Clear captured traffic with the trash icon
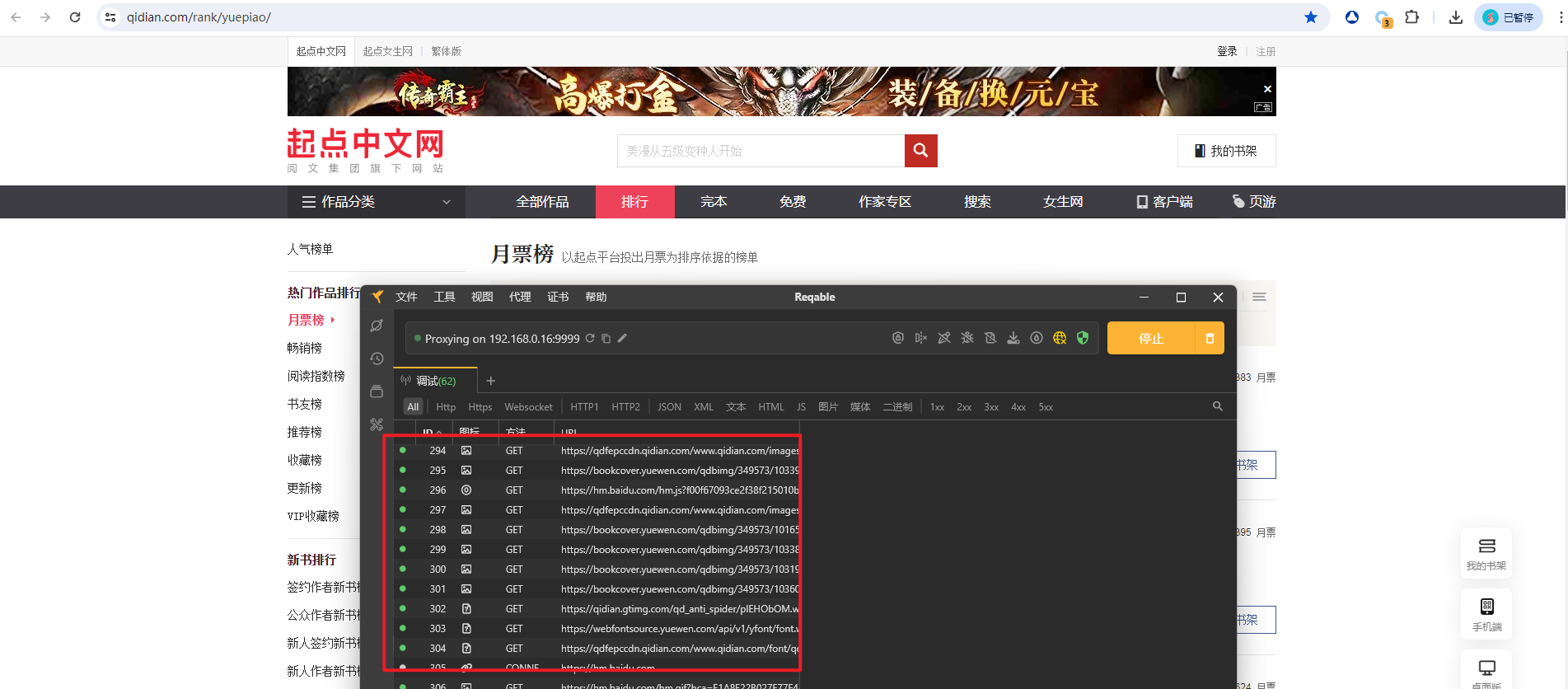Screen dimensions: 1568x689 1210,338
